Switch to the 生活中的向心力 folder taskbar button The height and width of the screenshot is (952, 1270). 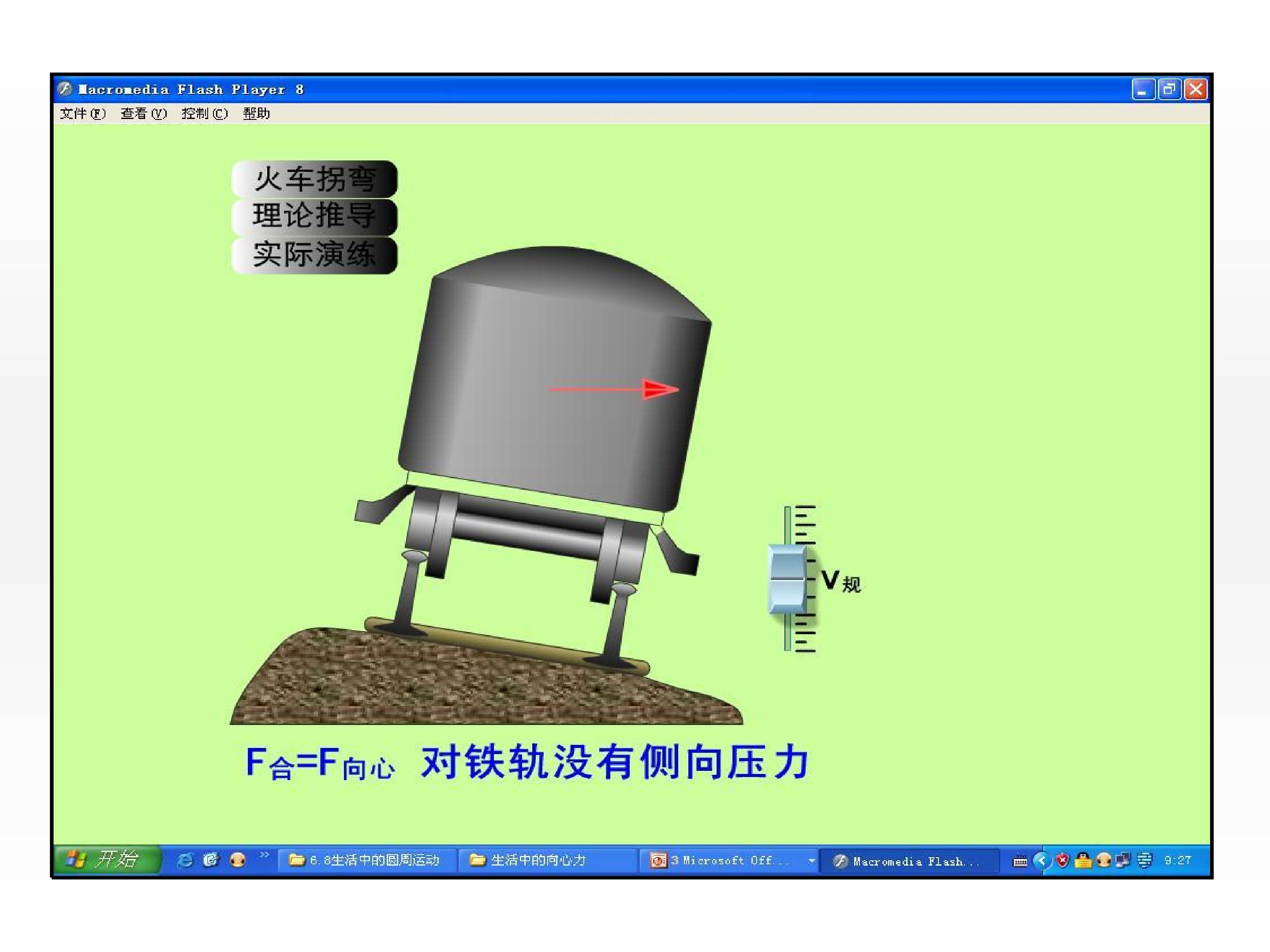coord(548,860)
